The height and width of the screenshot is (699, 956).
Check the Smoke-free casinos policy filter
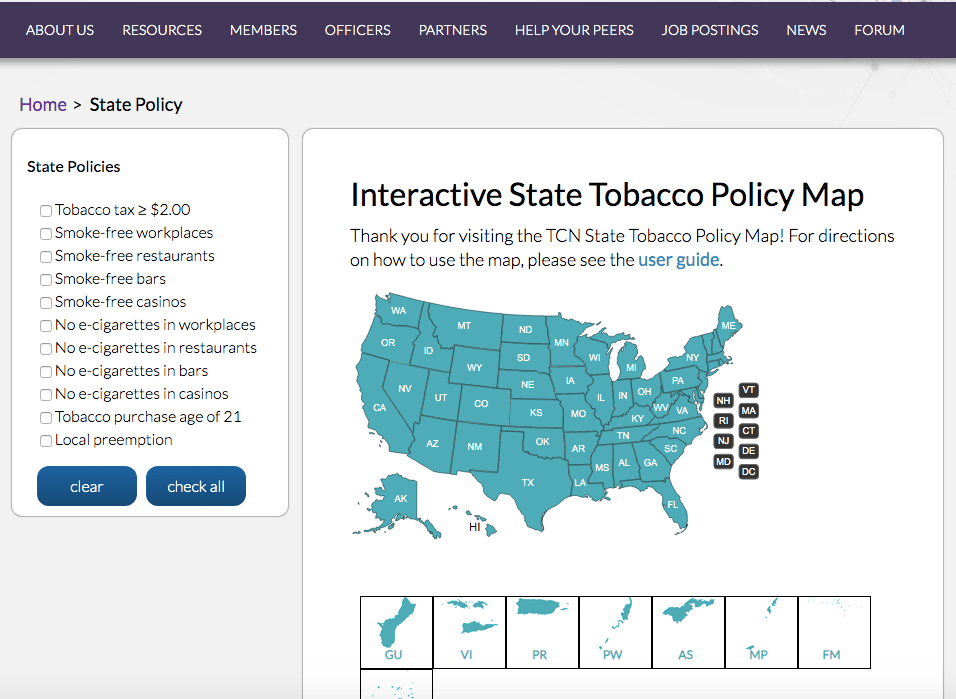coord(45,302)
